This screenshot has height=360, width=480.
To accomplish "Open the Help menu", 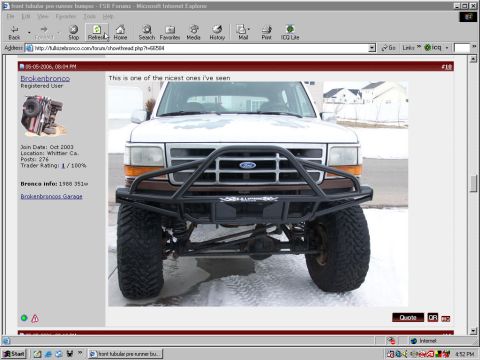I will [x=108, y=16].
